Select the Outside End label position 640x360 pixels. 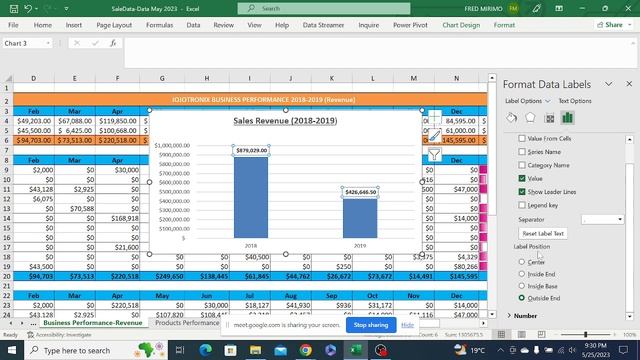coord(522,298)
